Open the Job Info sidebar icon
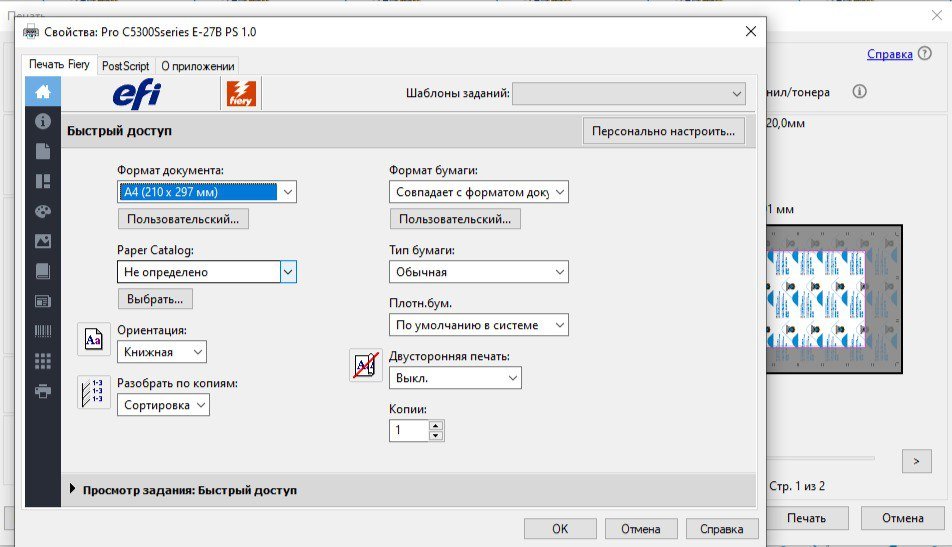 coord(42,121)
